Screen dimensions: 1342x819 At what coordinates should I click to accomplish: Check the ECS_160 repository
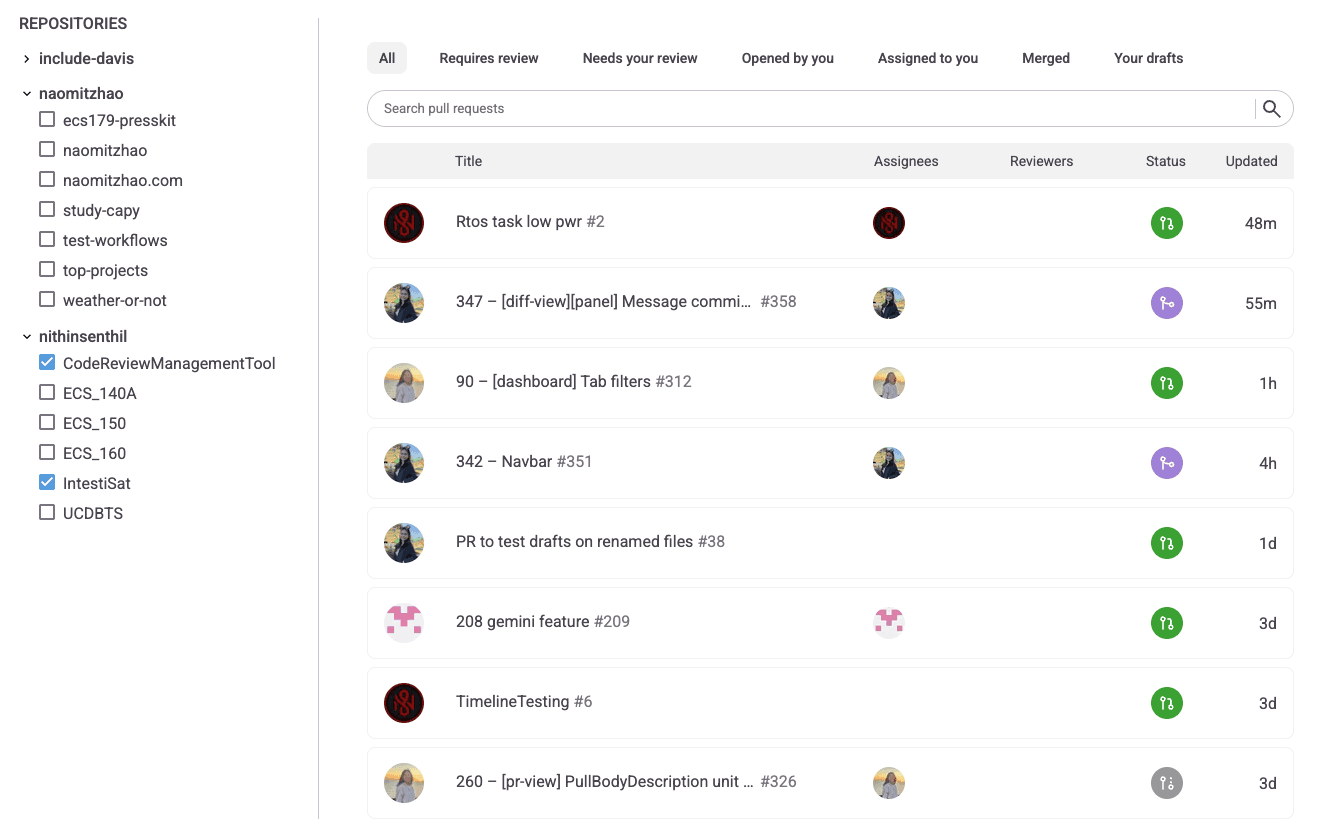tap(47, 452)
